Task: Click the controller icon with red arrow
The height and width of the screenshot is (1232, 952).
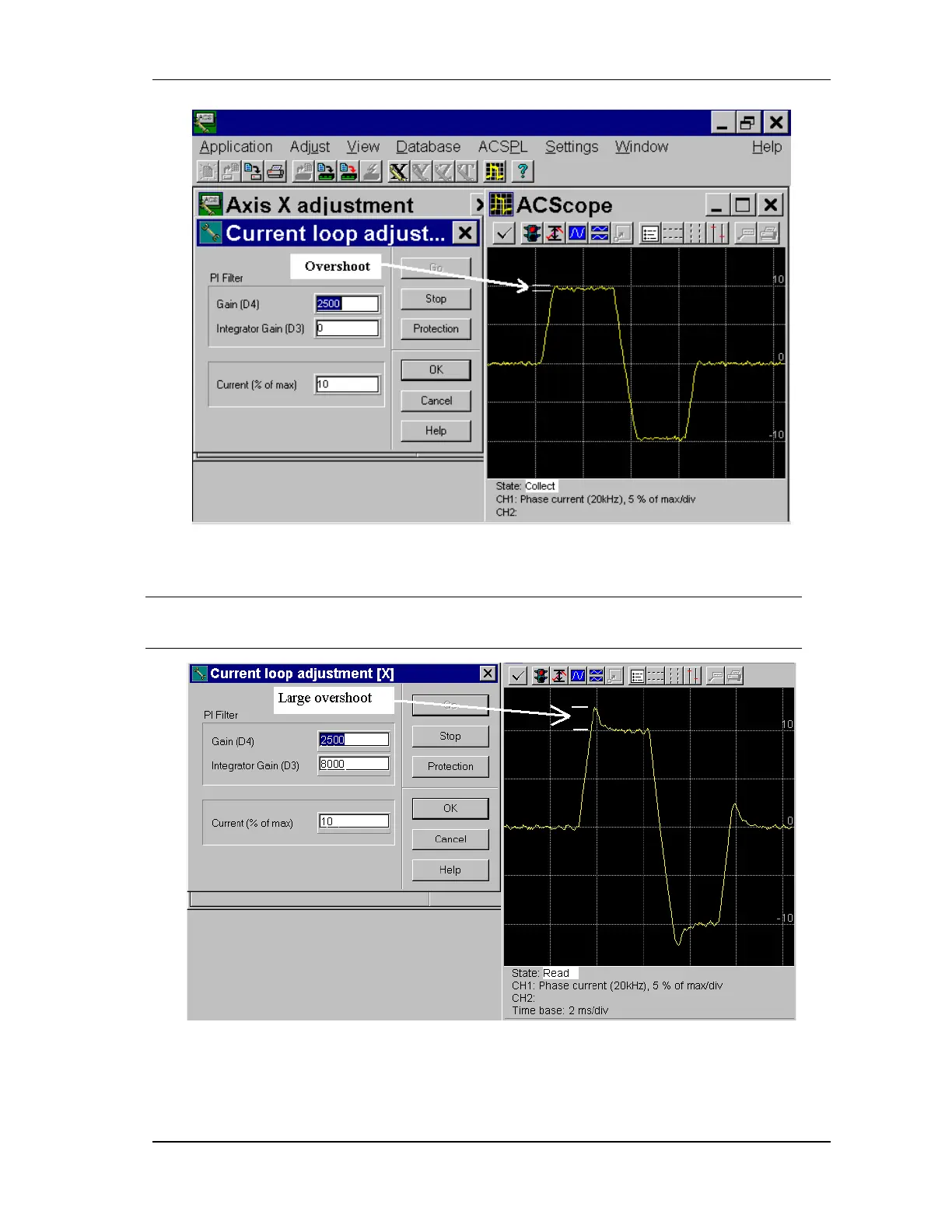Action: 348,171
